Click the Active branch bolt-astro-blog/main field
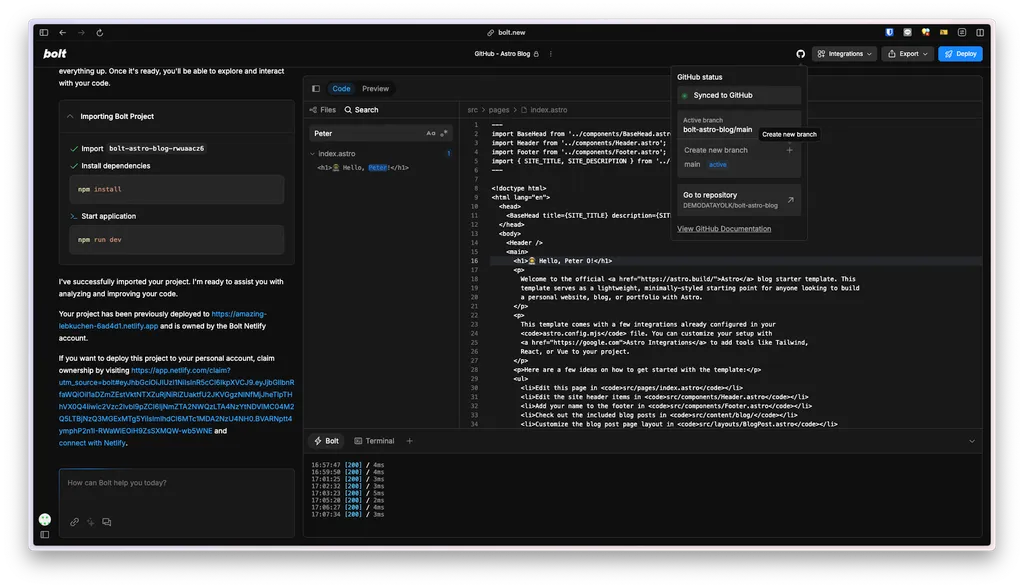The height and width of the screenshot is (588, 1024). click(x=739, y=125)
